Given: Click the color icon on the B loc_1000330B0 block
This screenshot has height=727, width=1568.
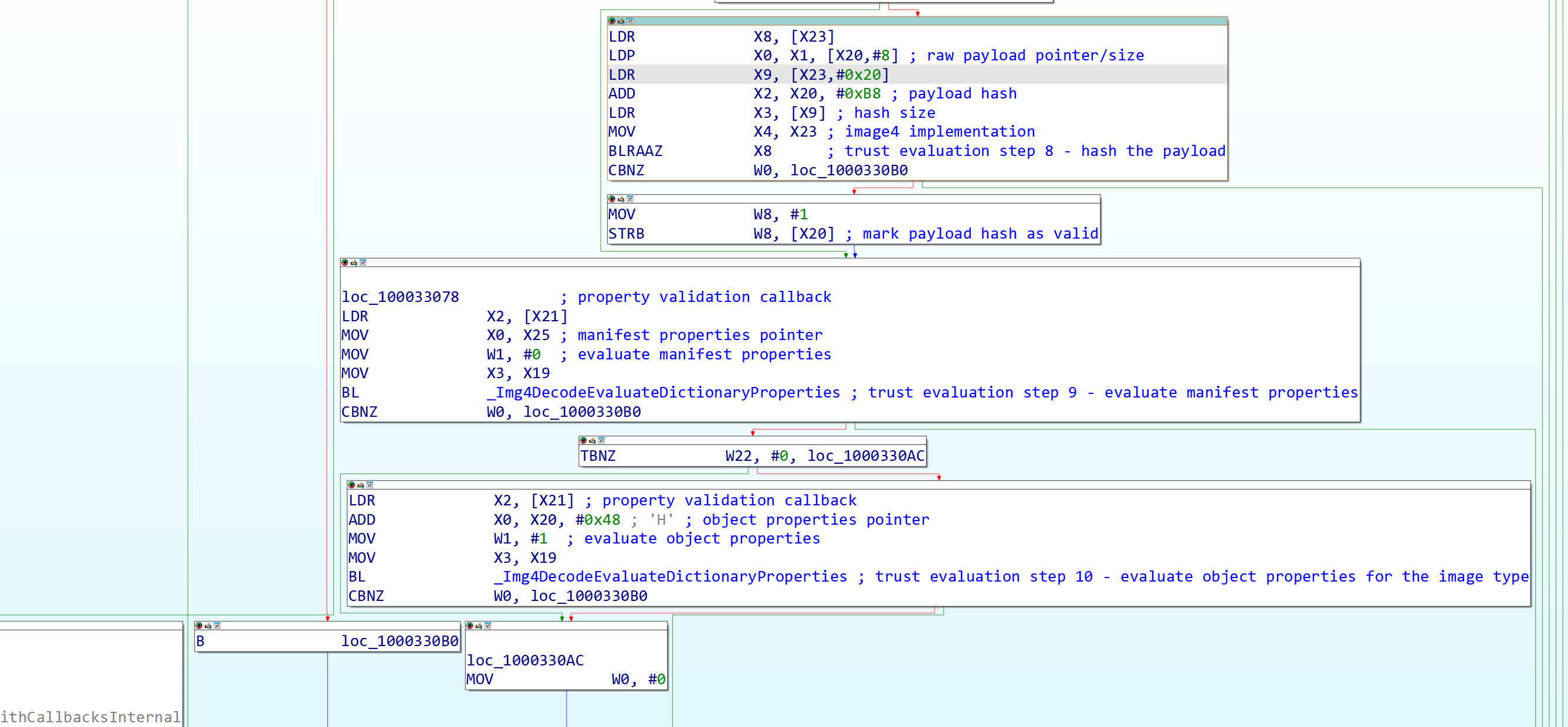Looking at the screenshot, I should (x=198, y=626).
